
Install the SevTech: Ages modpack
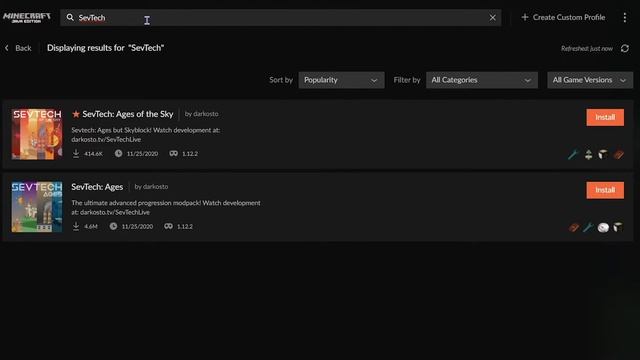(605, 190)
